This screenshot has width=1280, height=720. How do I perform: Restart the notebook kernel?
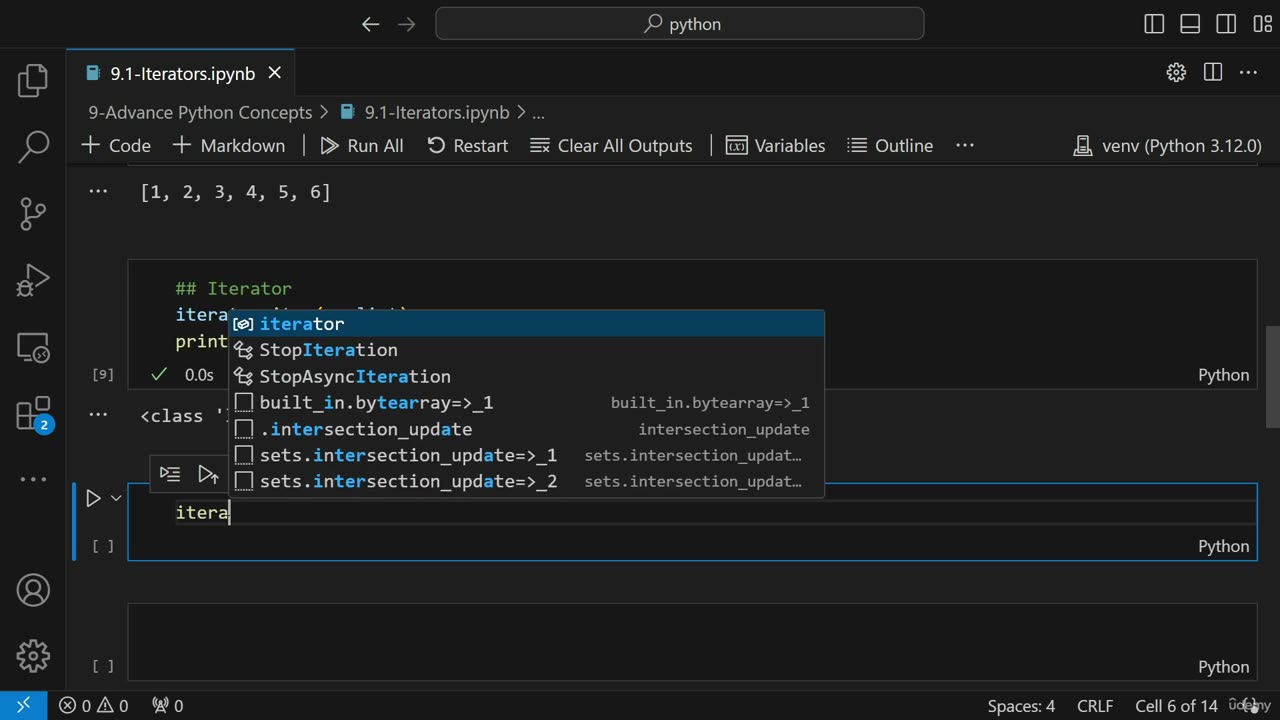click(468, 145)
